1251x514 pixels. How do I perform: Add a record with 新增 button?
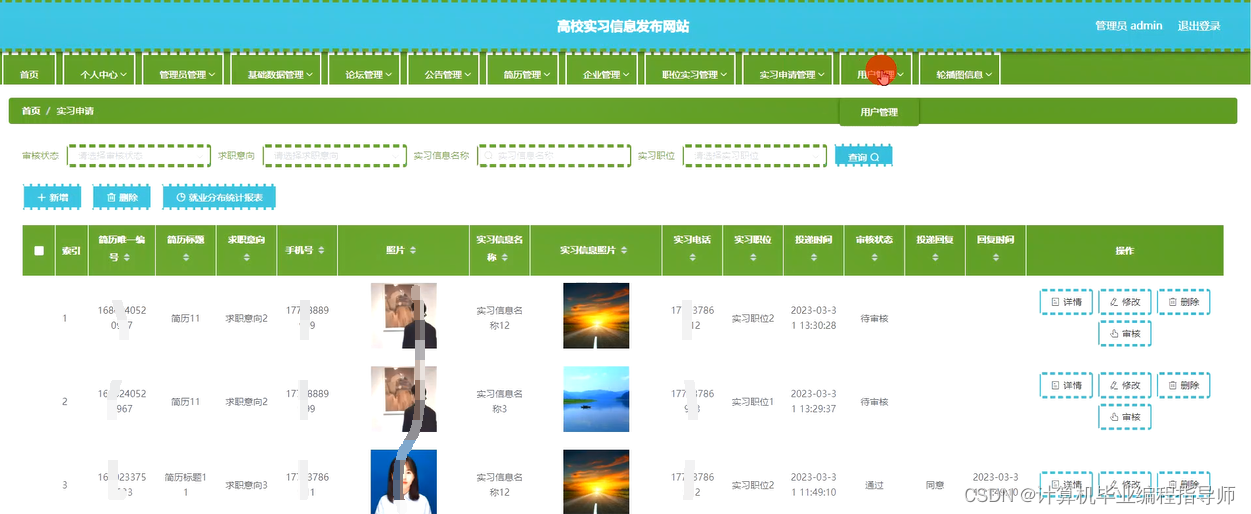52,198
